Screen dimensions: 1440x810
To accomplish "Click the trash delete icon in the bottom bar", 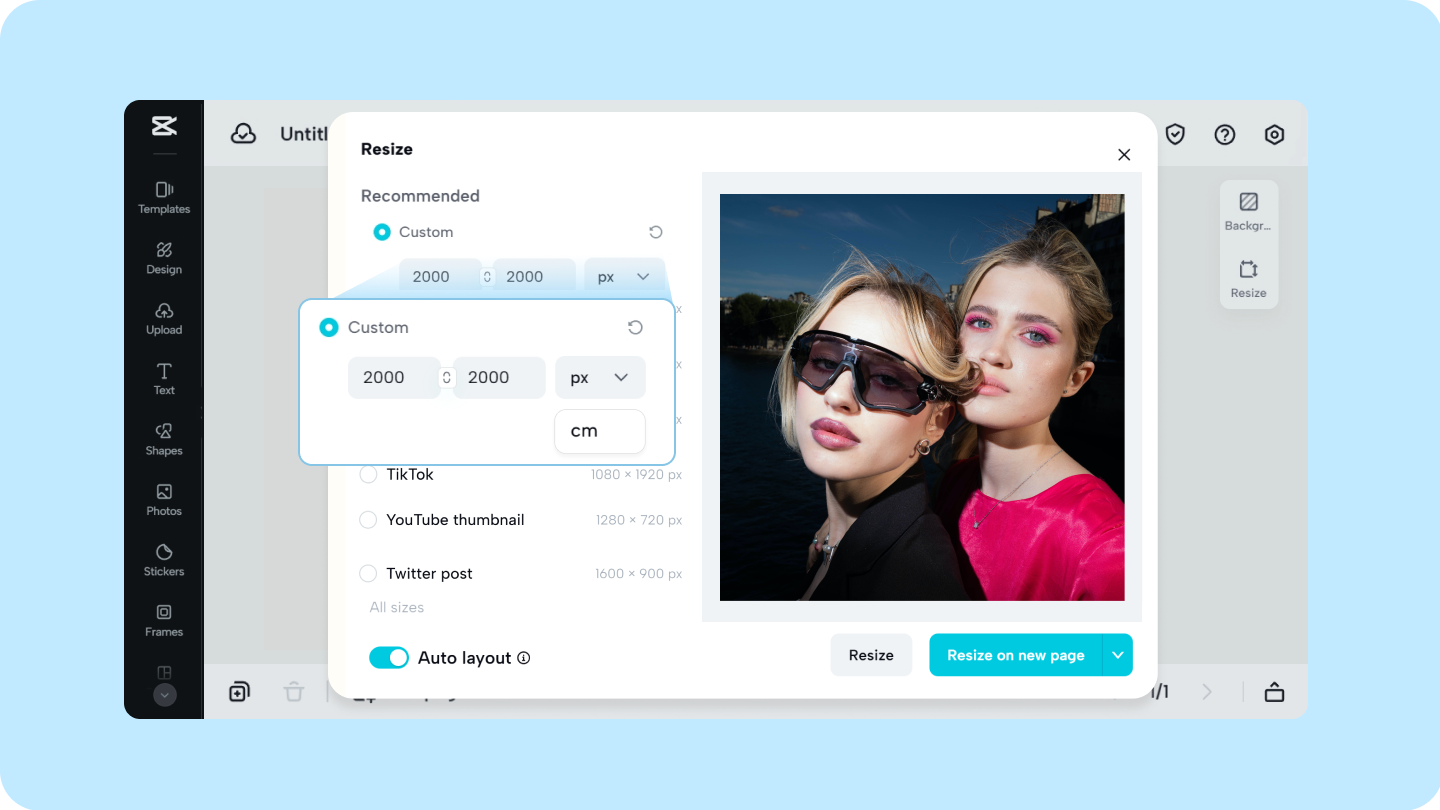I will 293,691.
